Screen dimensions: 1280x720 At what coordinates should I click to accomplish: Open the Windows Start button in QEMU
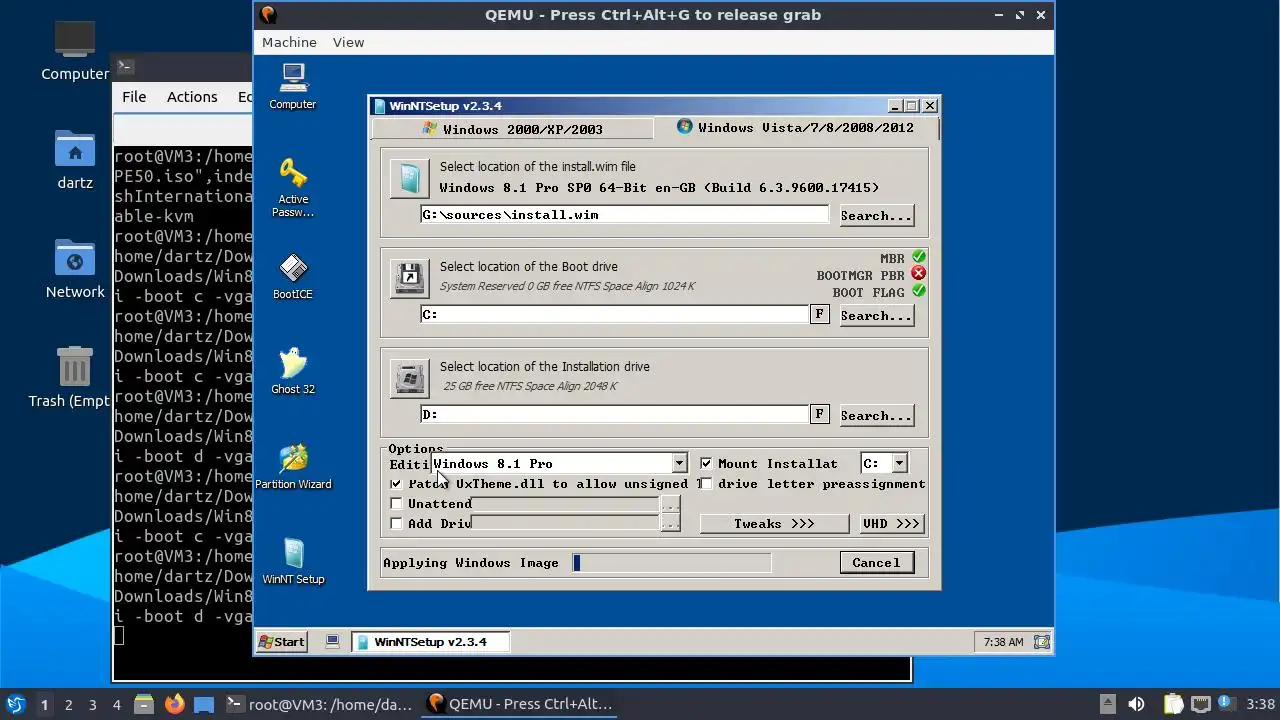coord(282,642)
